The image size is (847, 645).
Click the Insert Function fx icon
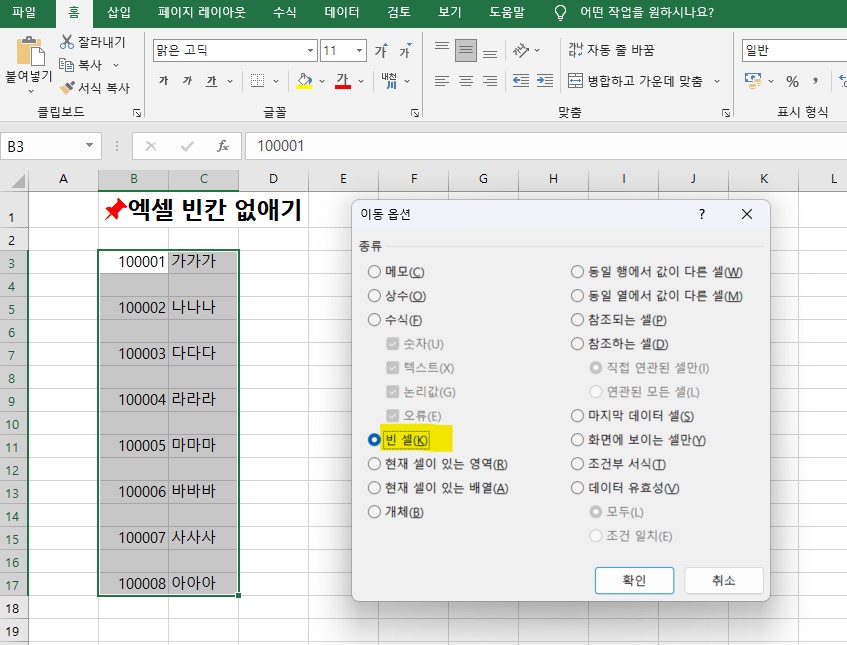pyautogui.click(x=223, y=146)
